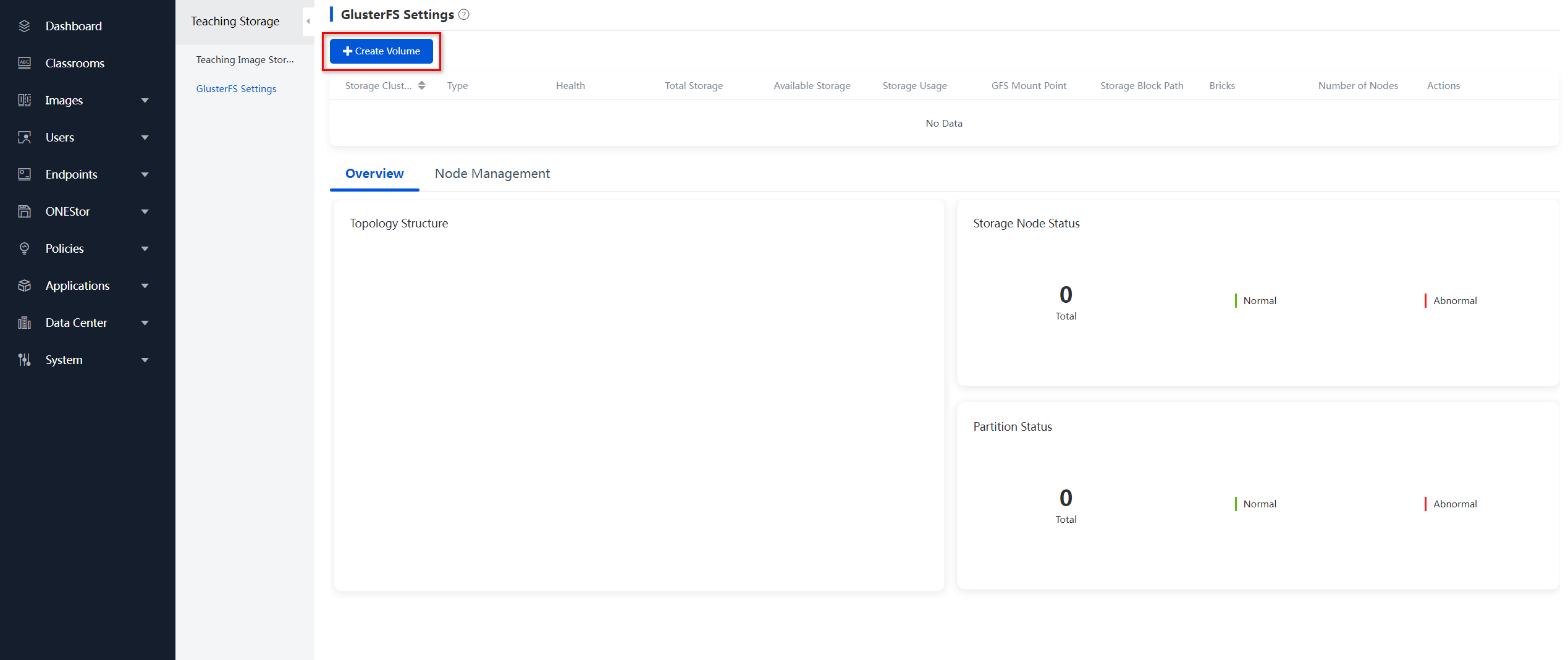Click the Number of Nodes column header
This screenshot has width=1568, height=660.
[x=1358, y=85]
